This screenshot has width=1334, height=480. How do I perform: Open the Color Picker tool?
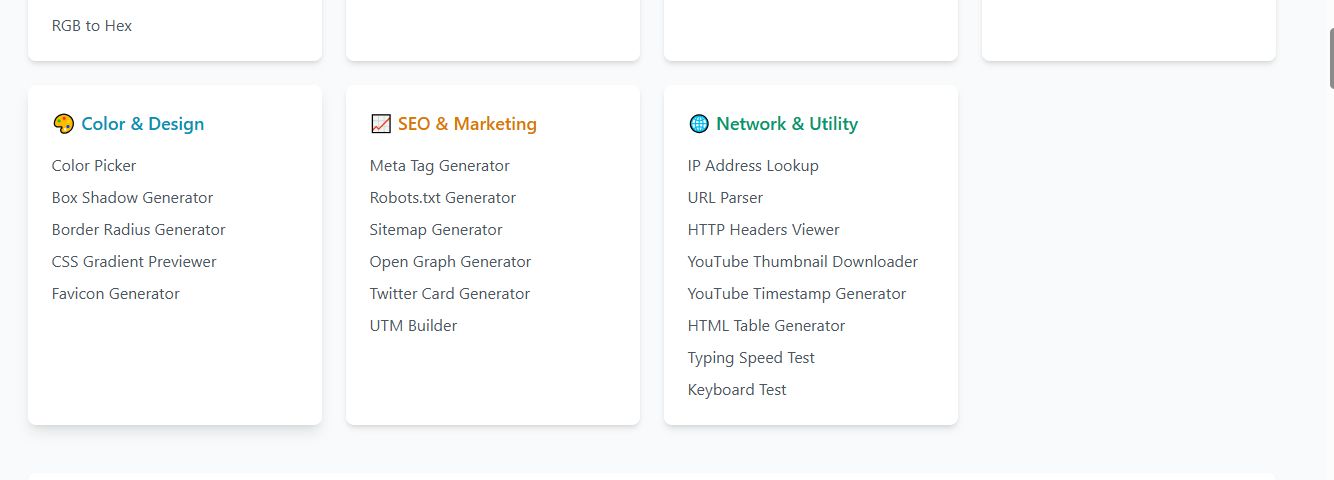(x=94, y=166)
